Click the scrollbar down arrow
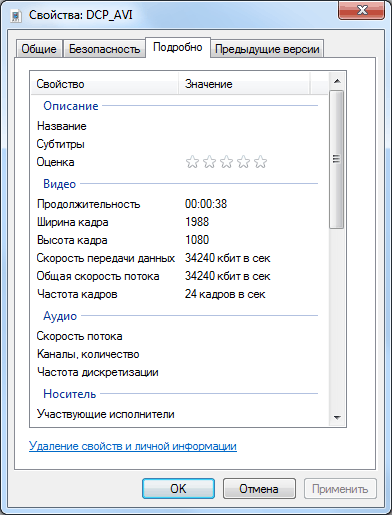392x515 pixels. 337,417
